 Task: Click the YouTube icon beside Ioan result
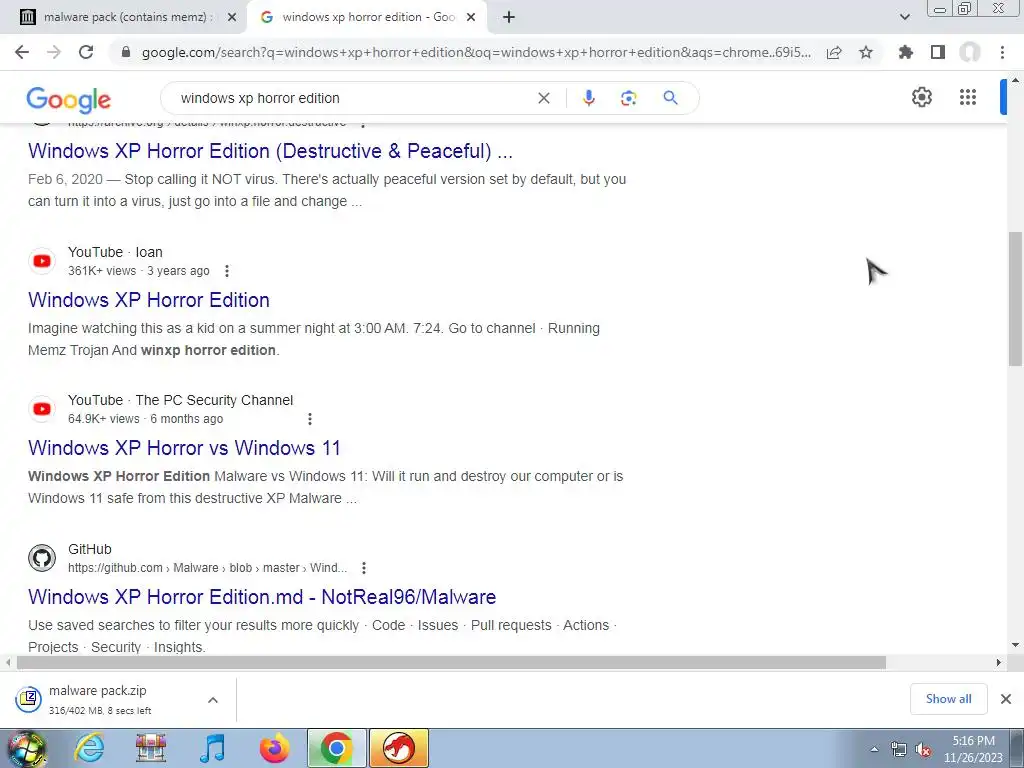(x=42, y=261)
